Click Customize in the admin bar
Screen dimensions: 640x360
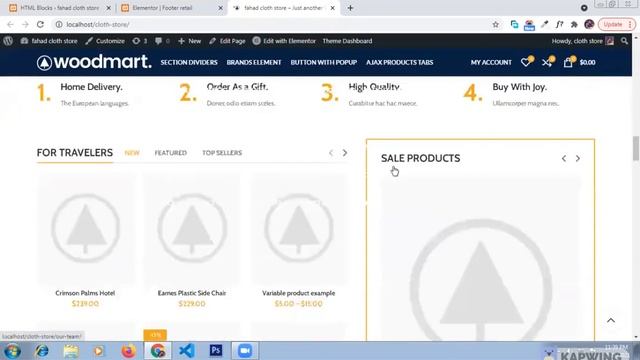click(105, 41)
